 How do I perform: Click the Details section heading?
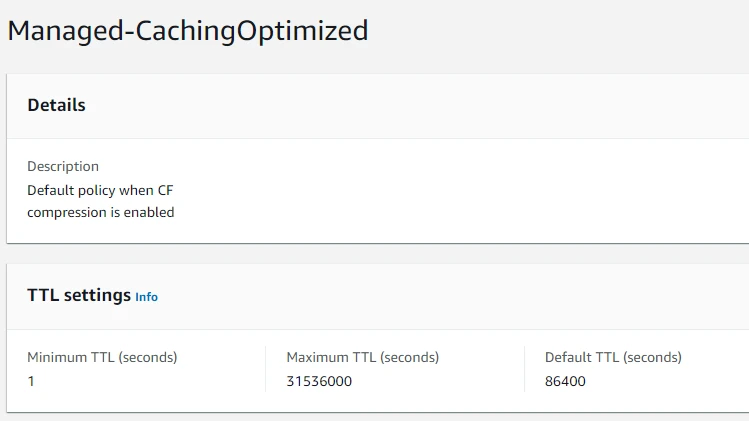(56, 105)
